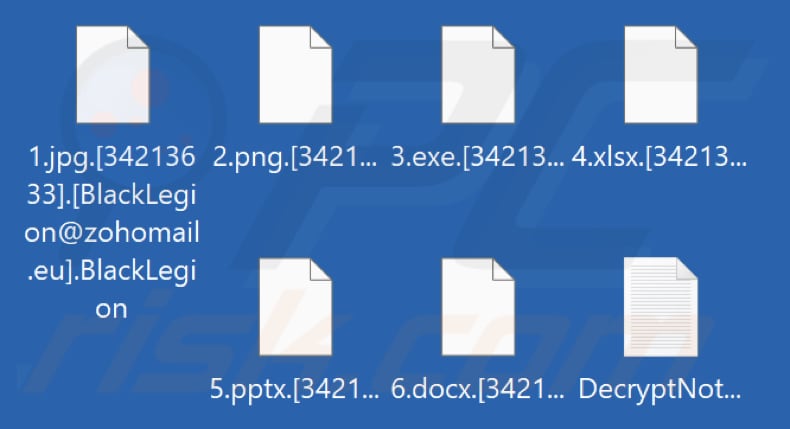Click the on@zohomail line of 1.jpg name
The width and height of the screenshot is (790, 429).
(112, 232)
